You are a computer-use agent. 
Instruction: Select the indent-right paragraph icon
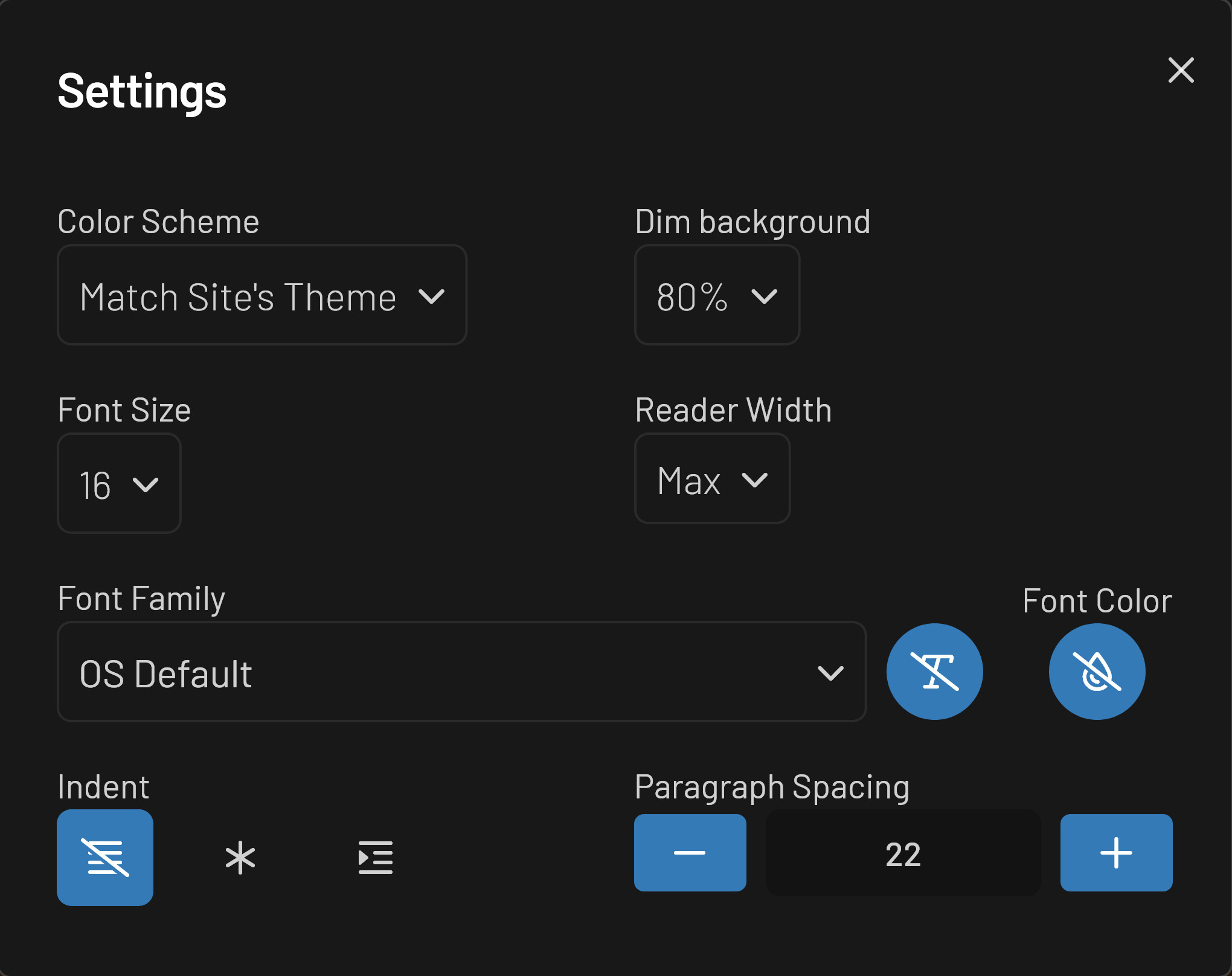(x=376, y=857)
